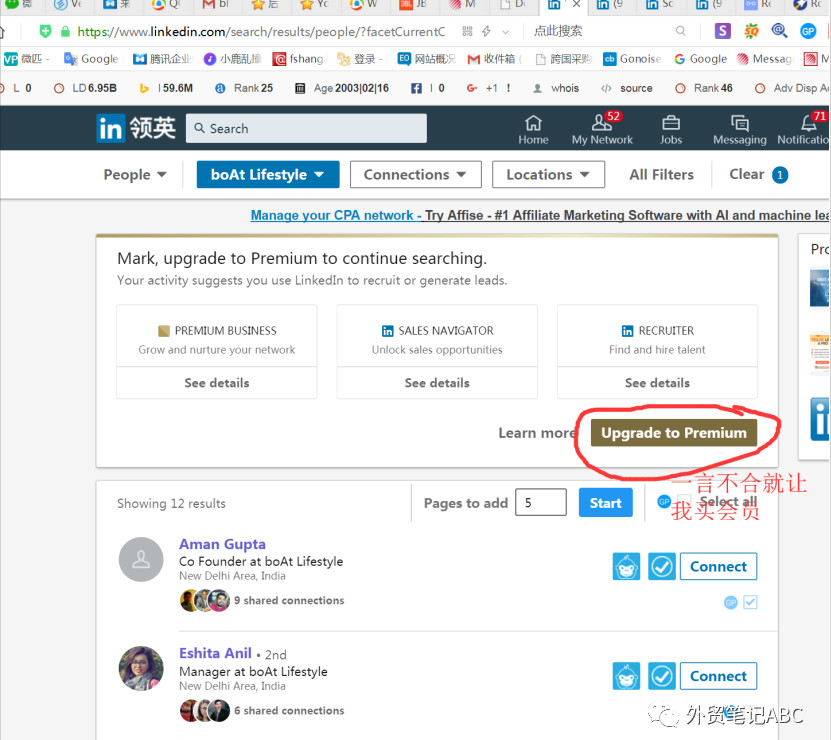Click the blue checkmark icon for Eshita Anil
Viewport: 831px width, 740px height.
pyautogui.click(x=662, y=676)
